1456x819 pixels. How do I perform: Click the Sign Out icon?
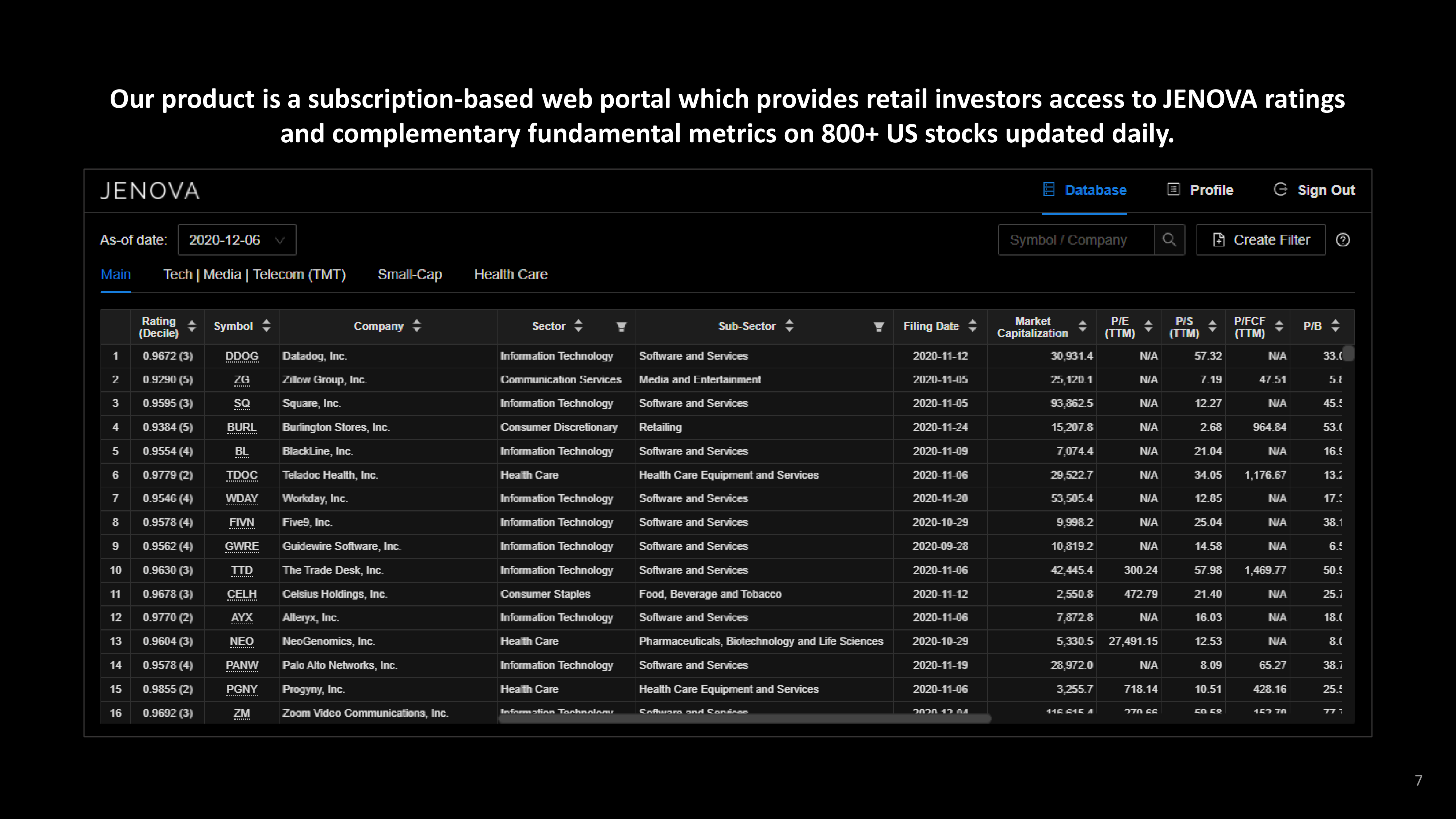click(1280, 189)
